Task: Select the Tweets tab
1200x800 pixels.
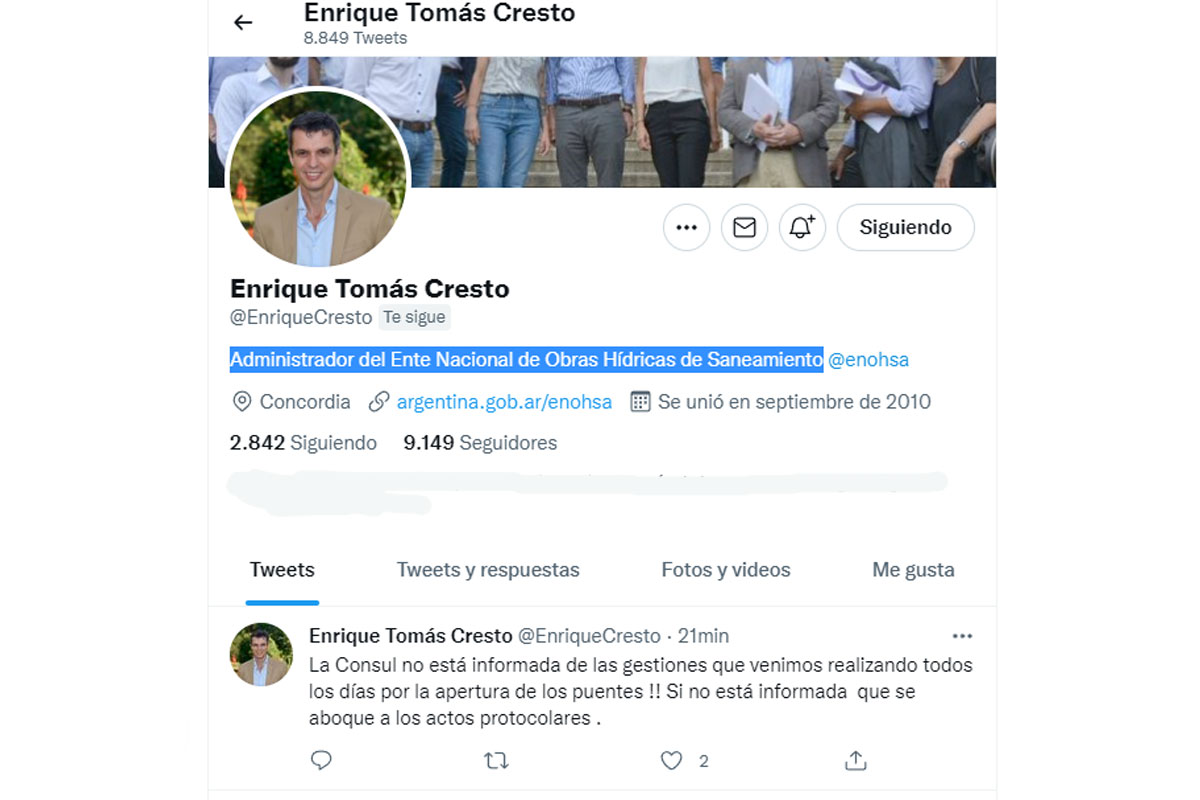Action: (282, 570)
